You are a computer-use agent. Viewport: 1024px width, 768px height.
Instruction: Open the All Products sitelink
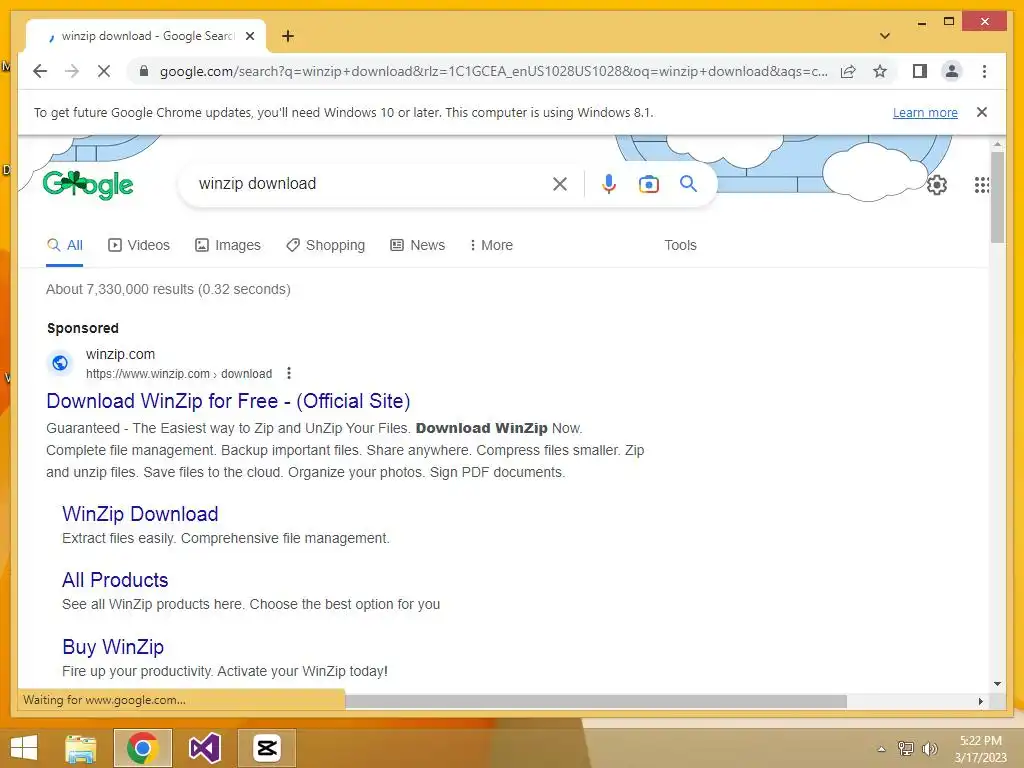pyautogui.click(x=115, y=580)
